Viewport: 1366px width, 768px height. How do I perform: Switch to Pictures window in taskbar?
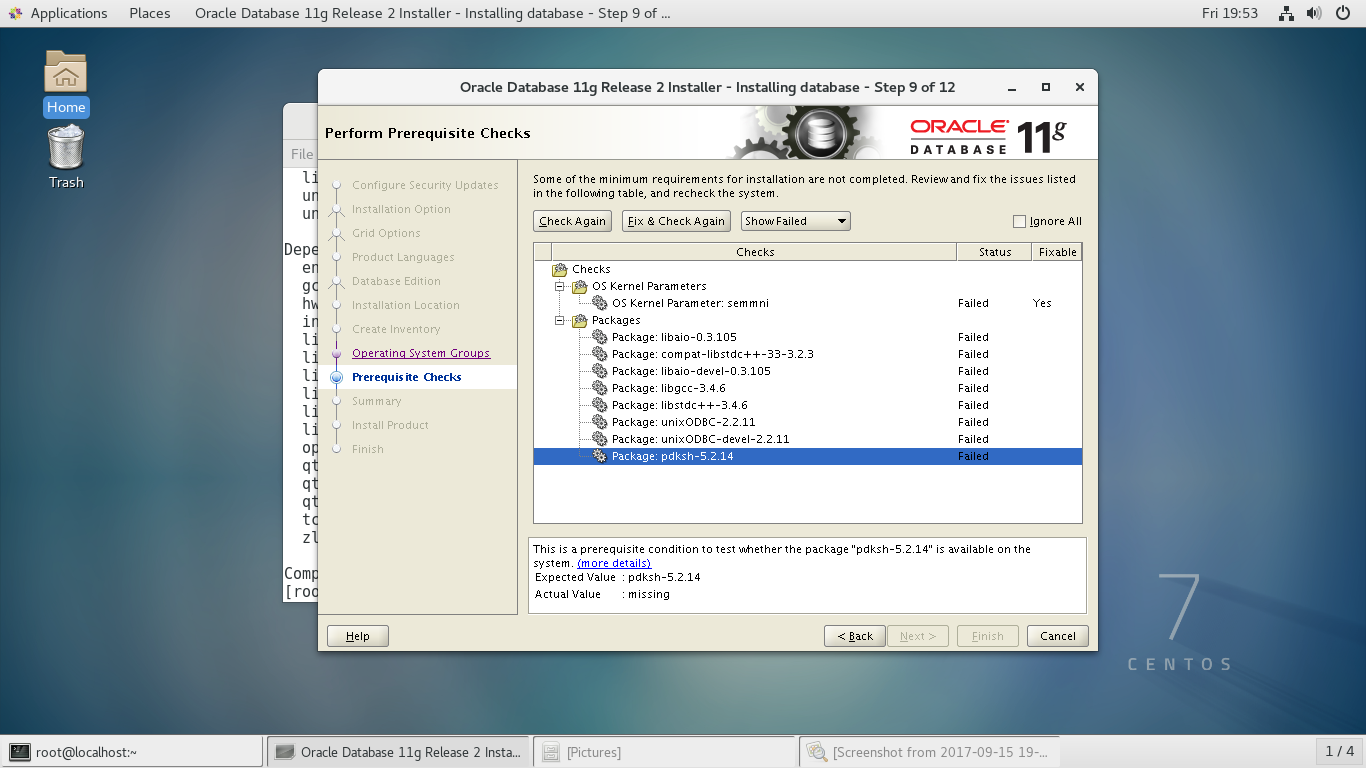[665, 752]
